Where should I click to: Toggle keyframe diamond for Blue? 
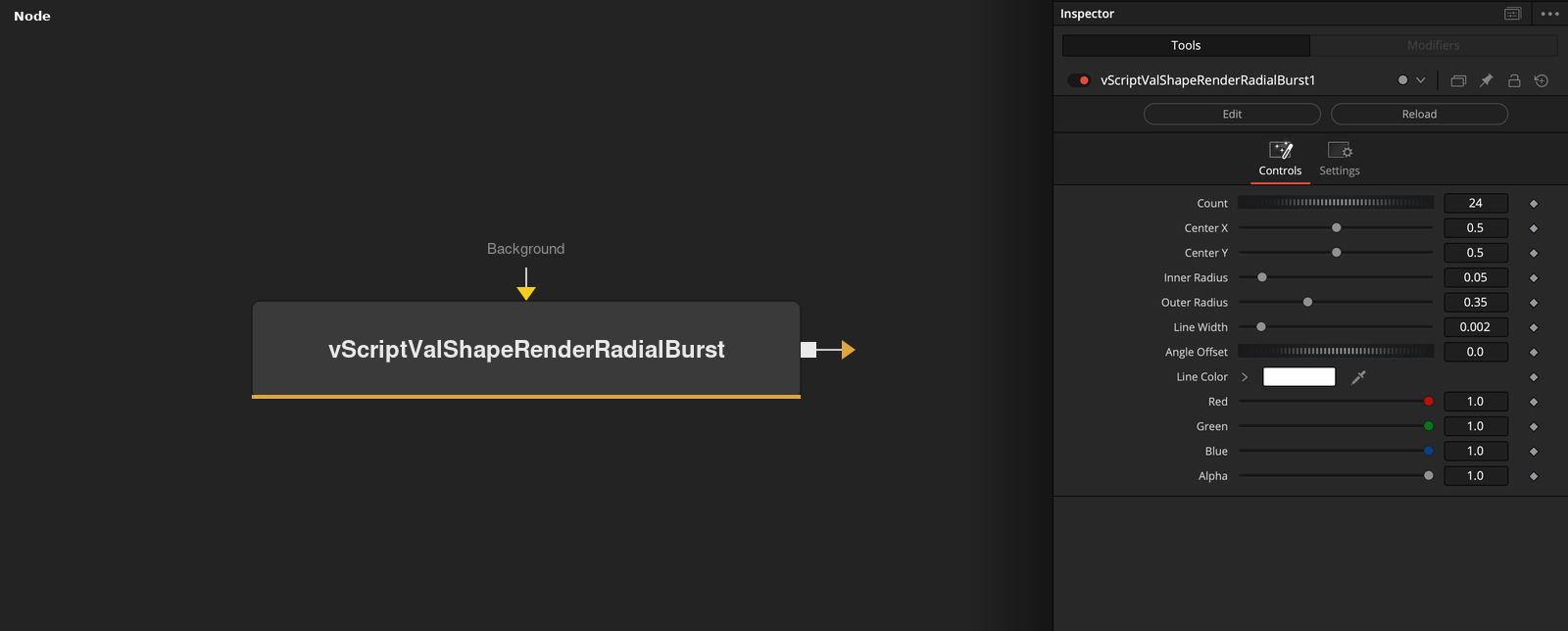(1534, 452)
